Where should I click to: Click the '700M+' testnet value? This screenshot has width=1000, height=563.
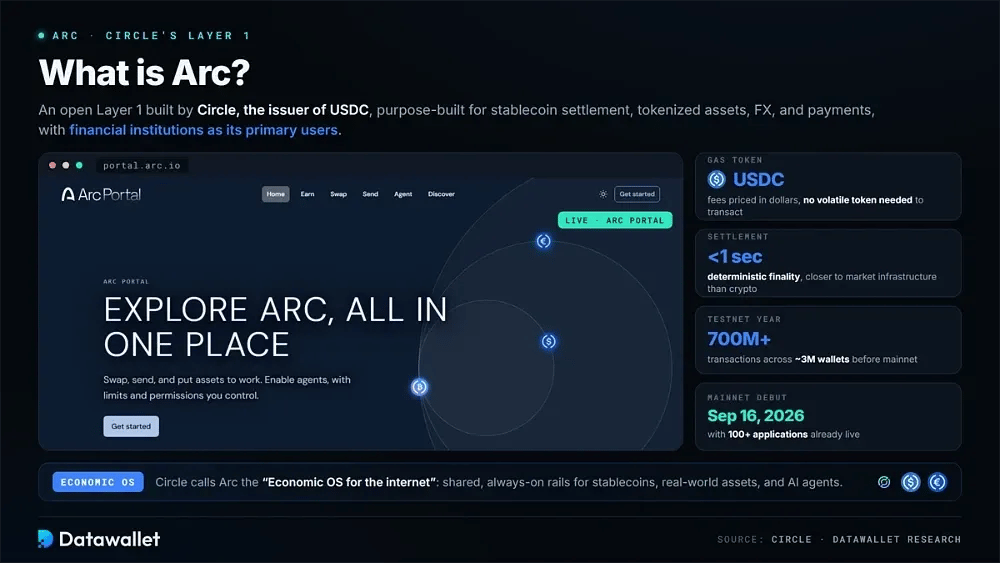[x=739, y=339]
